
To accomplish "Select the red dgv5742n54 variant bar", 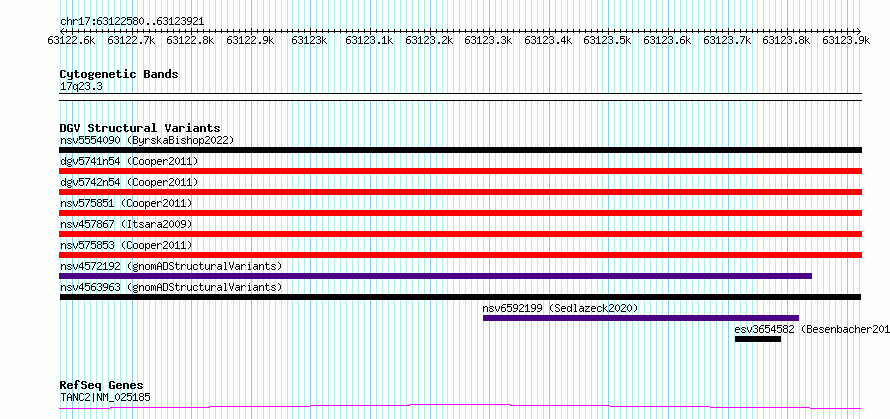I will click(460, 192).
